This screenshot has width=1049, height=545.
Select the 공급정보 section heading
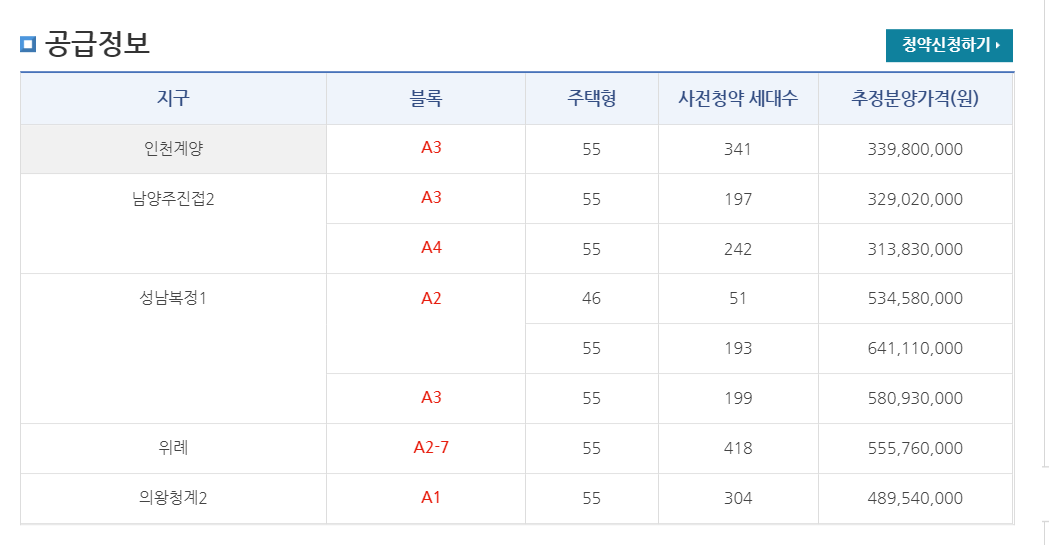pyautogui.click(x=97, y=44)
